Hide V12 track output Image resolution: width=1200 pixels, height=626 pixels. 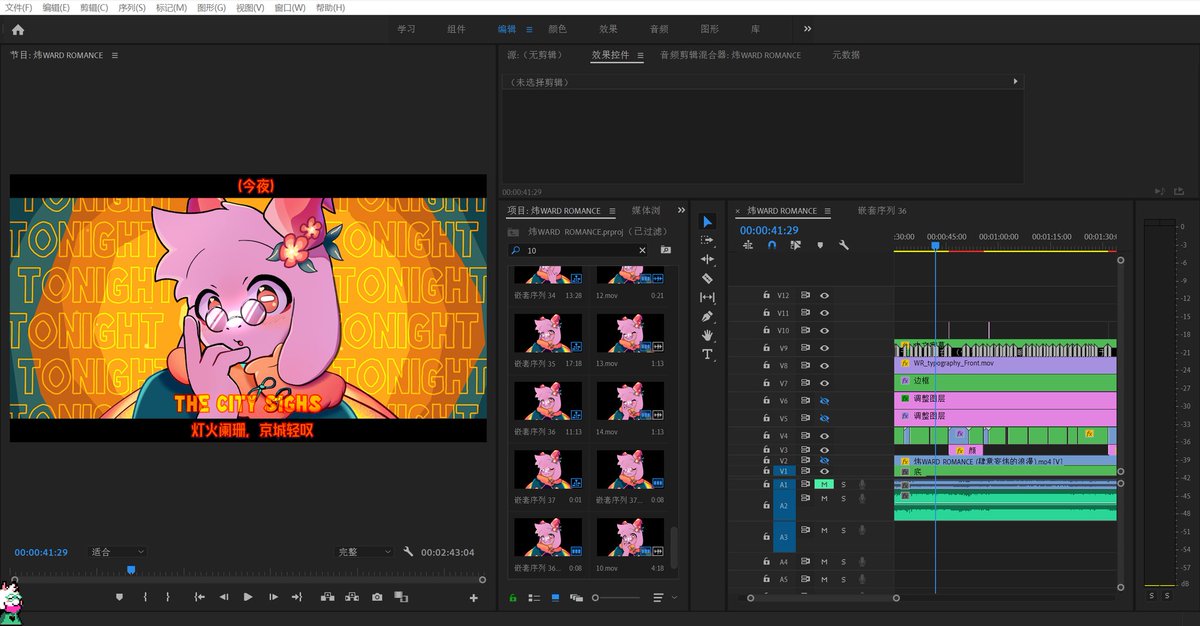[x=825, y=295]
